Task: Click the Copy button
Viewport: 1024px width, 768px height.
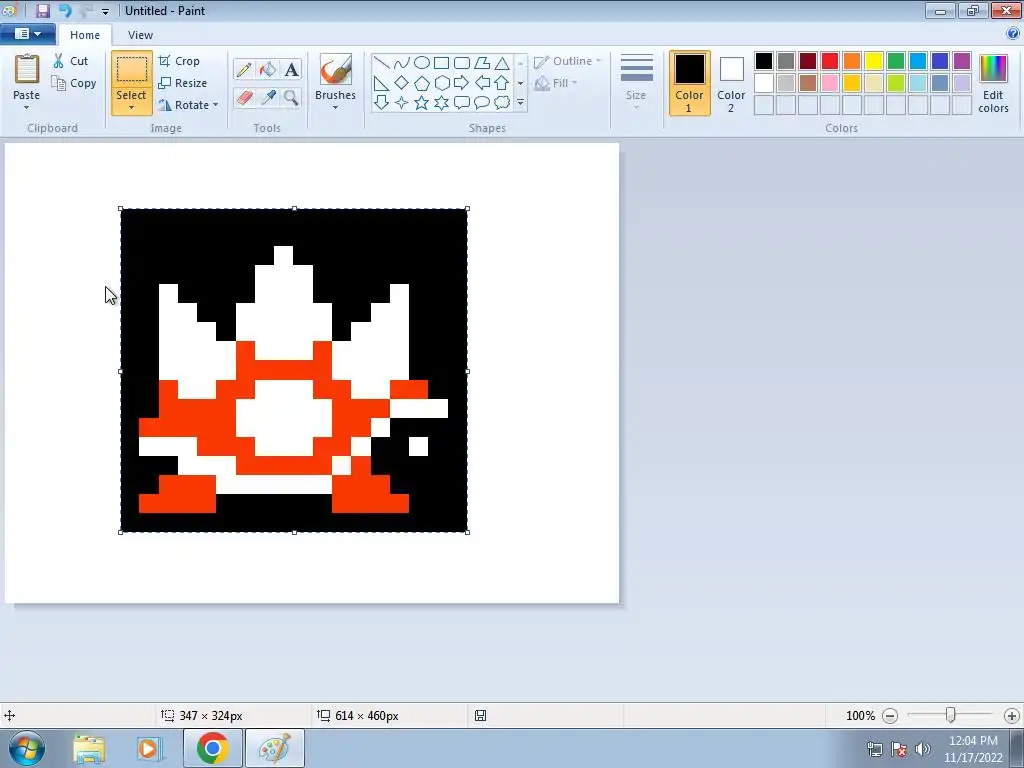Action: 74,83
